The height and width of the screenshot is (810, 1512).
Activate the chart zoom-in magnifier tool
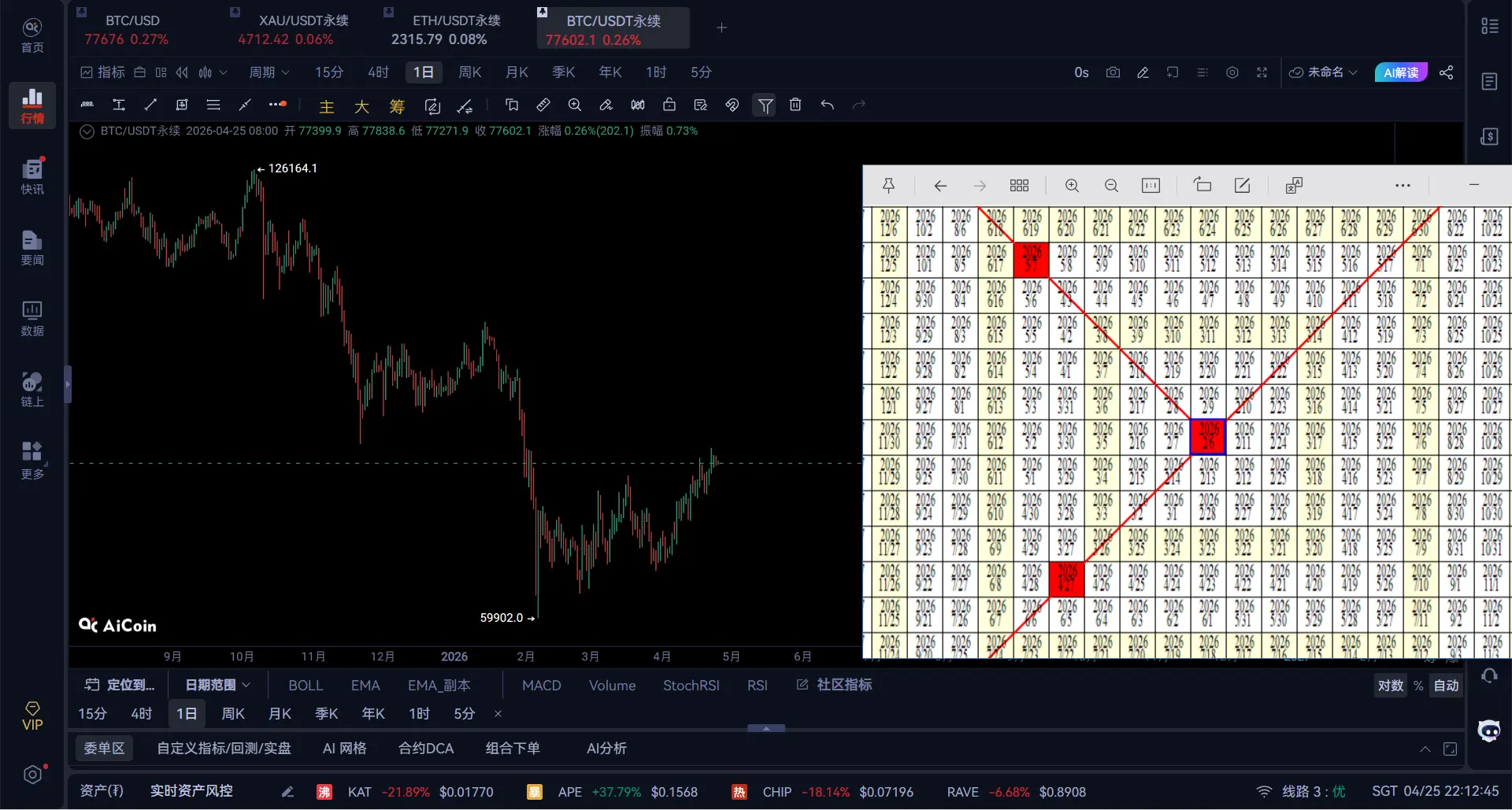pyautogui.click(x=575, y=105)
